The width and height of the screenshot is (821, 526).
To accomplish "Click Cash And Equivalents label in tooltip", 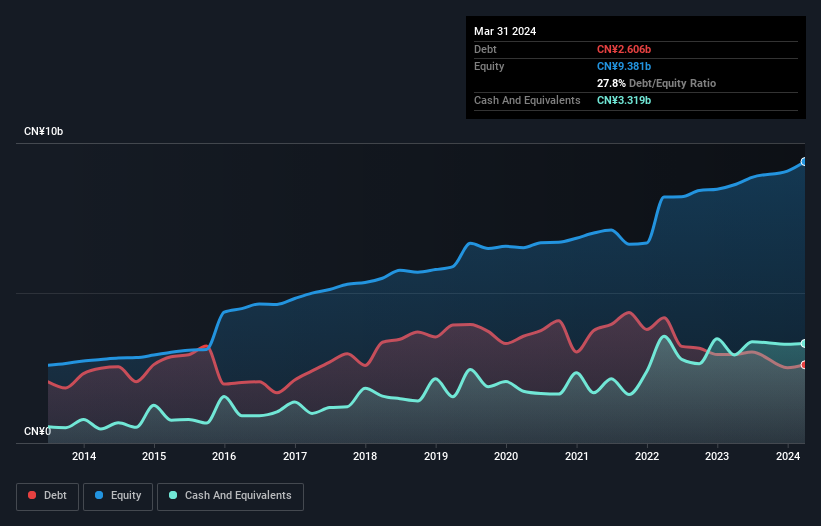I will 527,100.
